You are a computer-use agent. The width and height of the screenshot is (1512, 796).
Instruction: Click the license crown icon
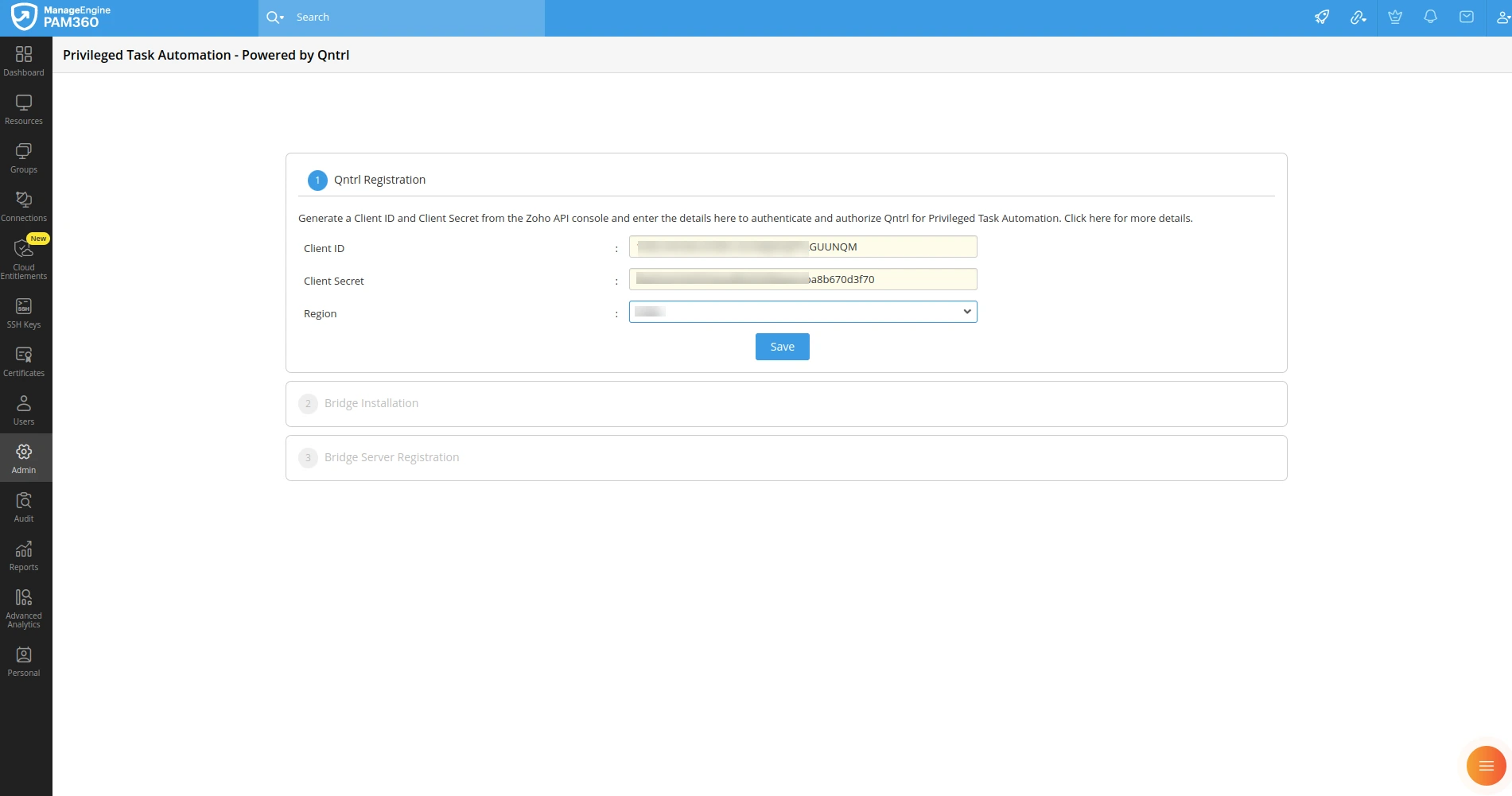(x=1394, y=17)
